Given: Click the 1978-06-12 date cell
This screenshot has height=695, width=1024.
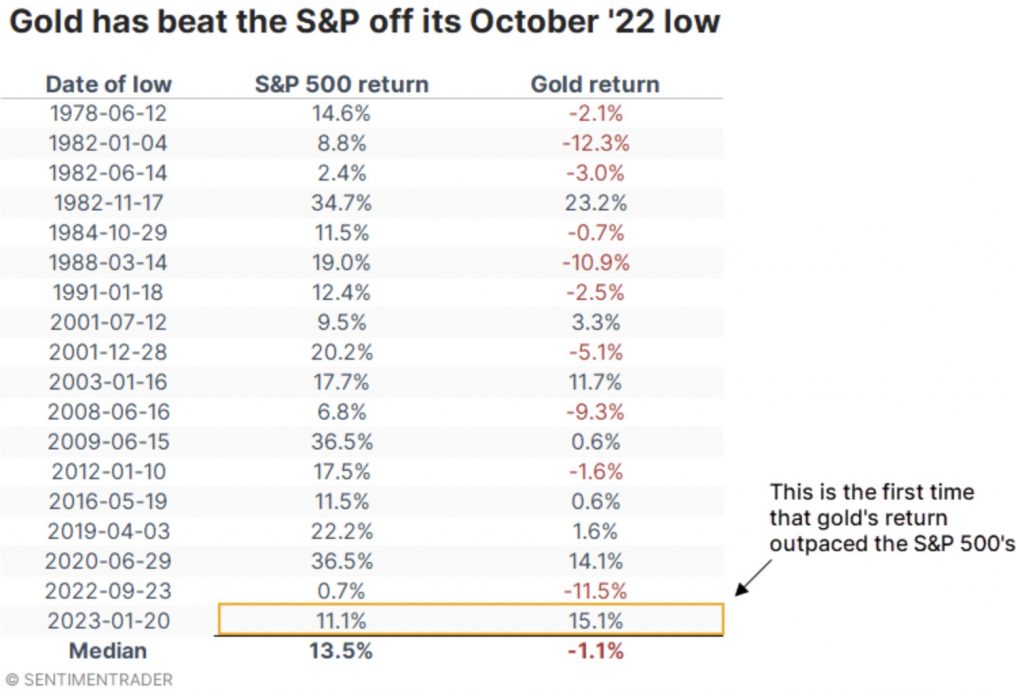Looking at the screenshot, I should coord(109,114).
